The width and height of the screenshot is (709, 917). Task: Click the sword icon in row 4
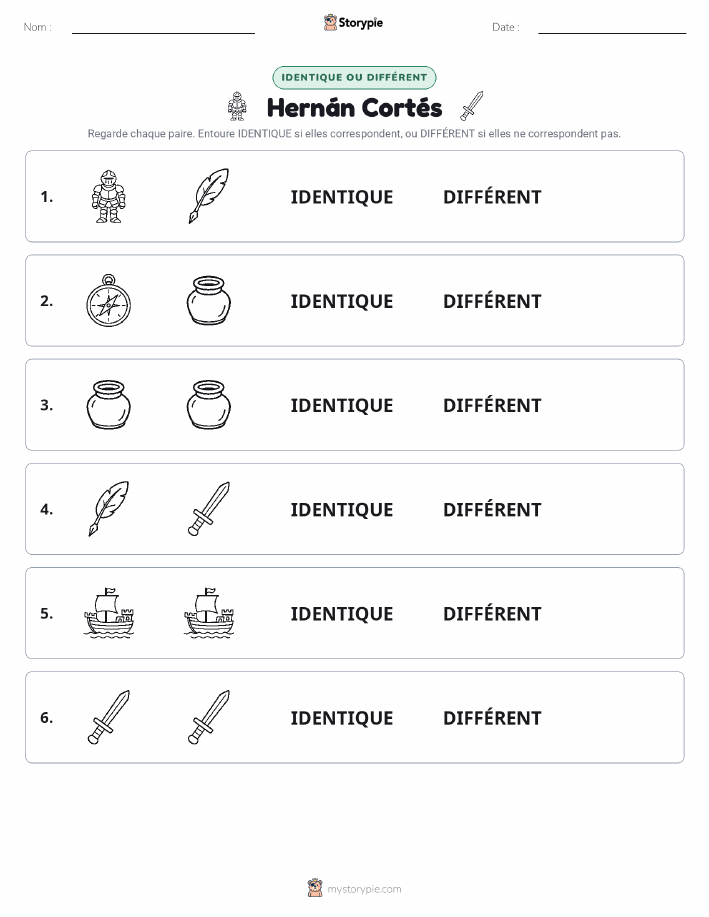(209, 509)
